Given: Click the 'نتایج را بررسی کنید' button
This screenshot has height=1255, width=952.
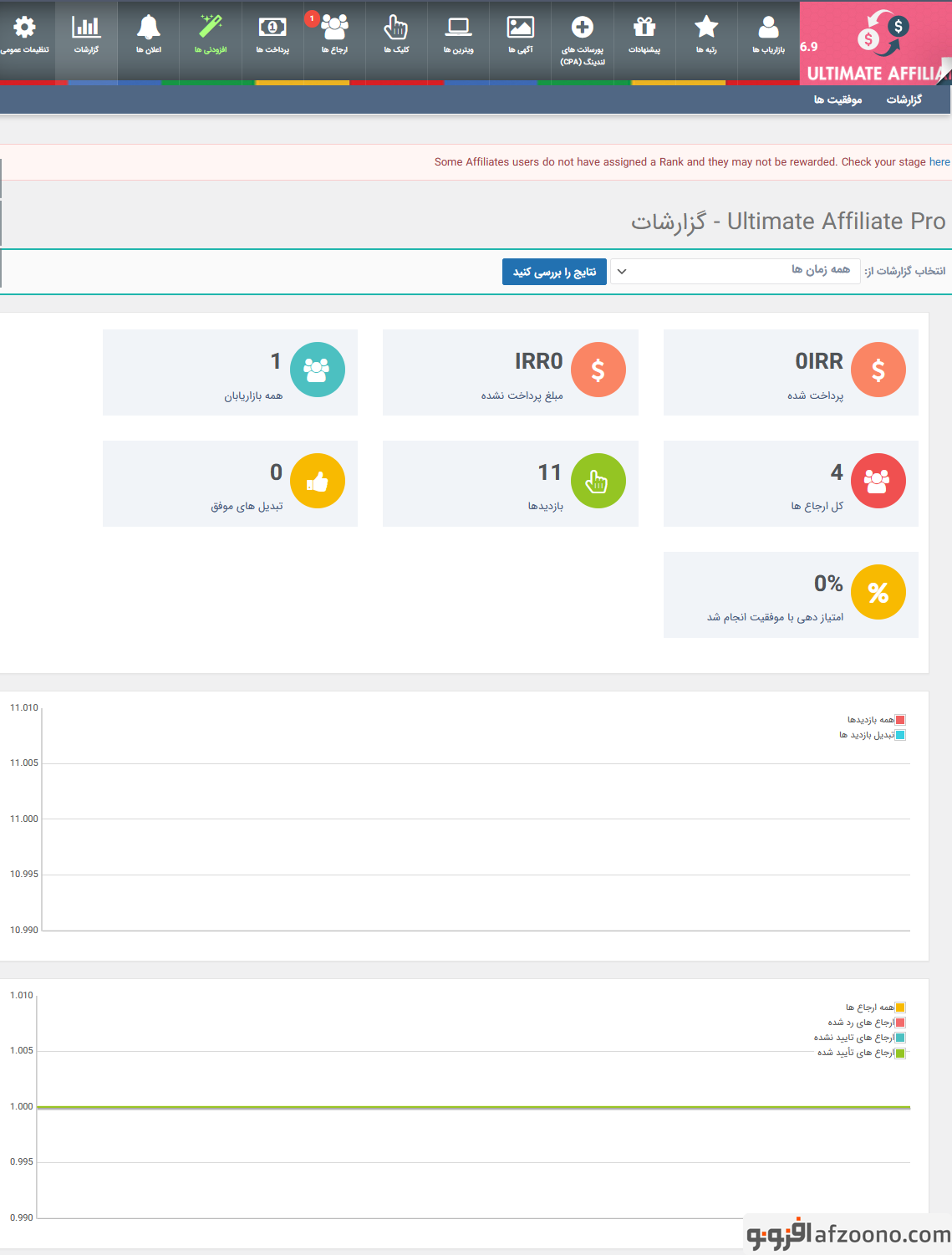Looking at the screenshot, I should coord(554,272).
